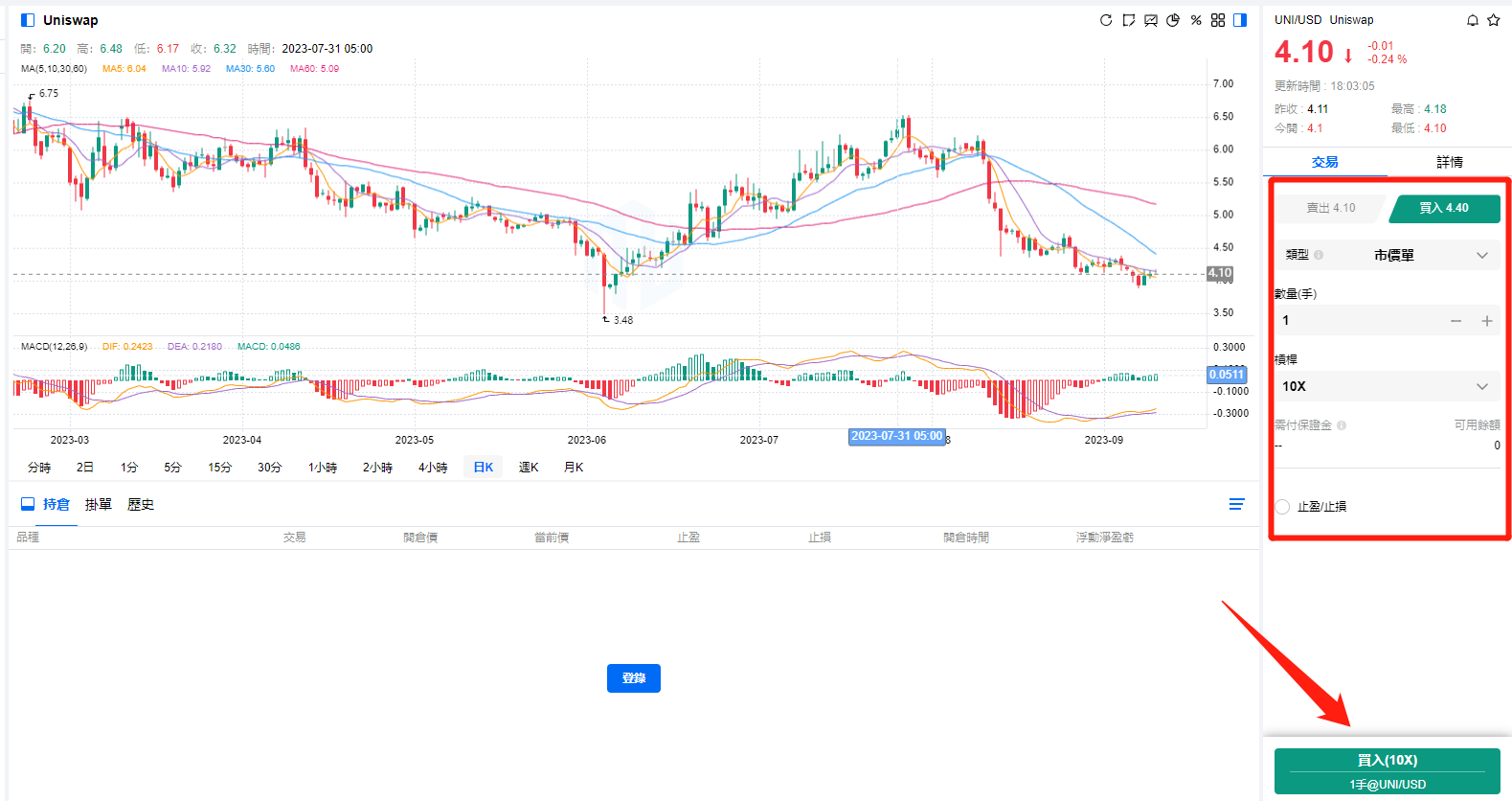Select the 1小時 chart interval
1512x801 pixels.
pos(323,468)
